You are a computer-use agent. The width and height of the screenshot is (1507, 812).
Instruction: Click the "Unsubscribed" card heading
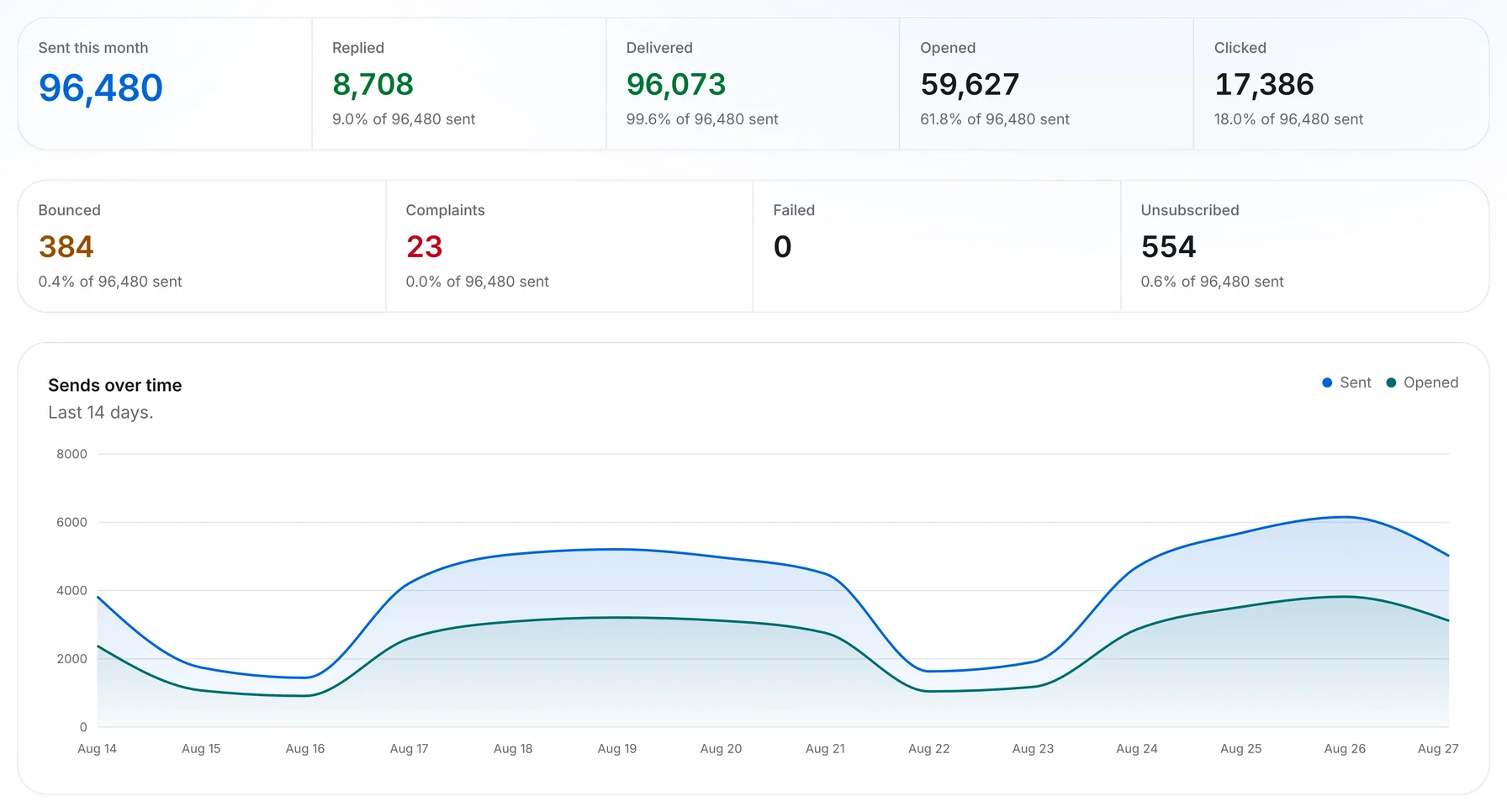[1190, 210]
